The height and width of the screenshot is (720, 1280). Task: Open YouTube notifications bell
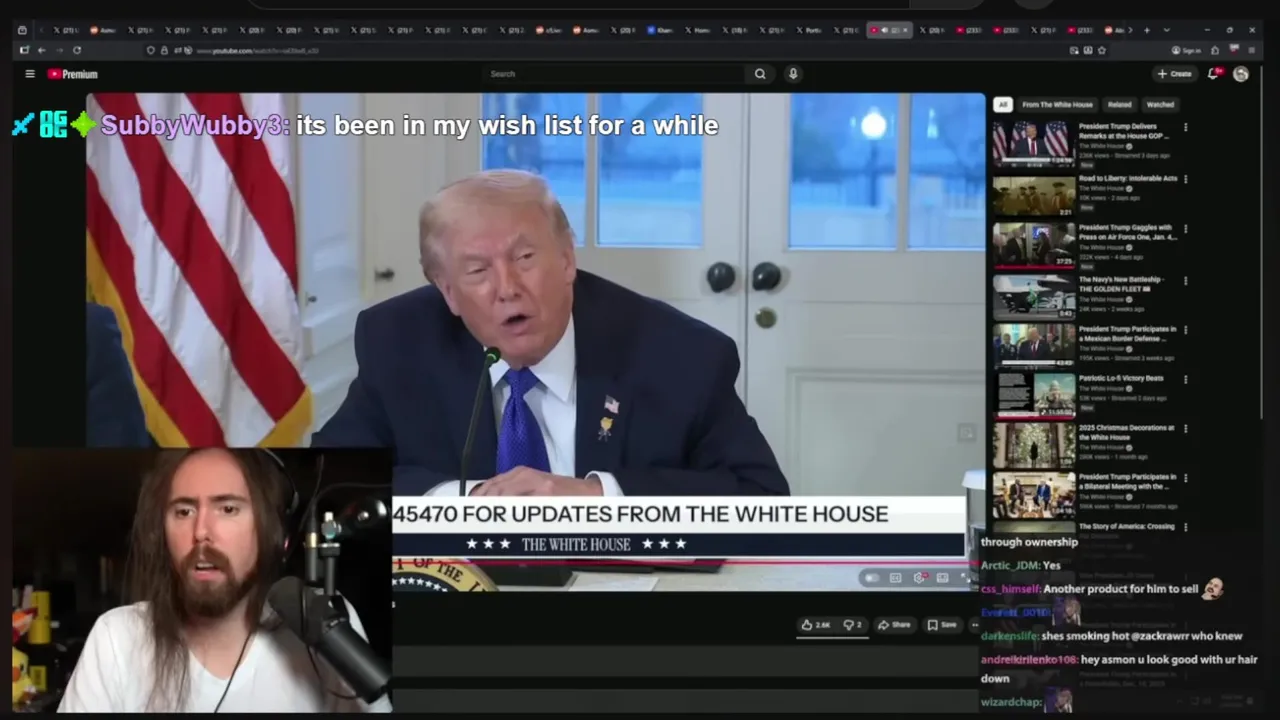(x=1214, y=74)
